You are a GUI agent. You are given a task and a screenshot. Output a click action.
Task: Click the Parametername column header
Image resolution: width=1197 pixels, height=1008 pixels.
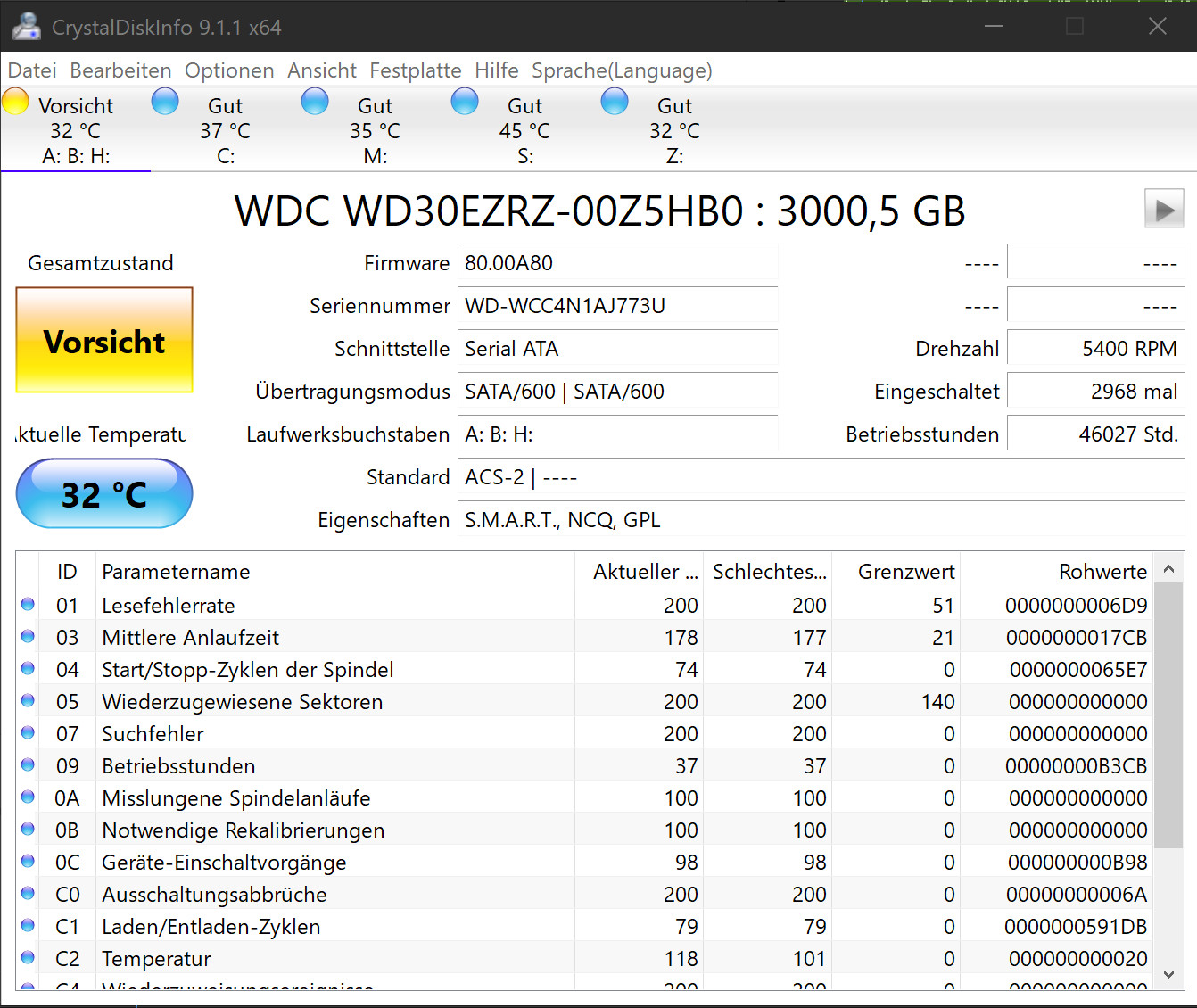click(x=334, y=572)
